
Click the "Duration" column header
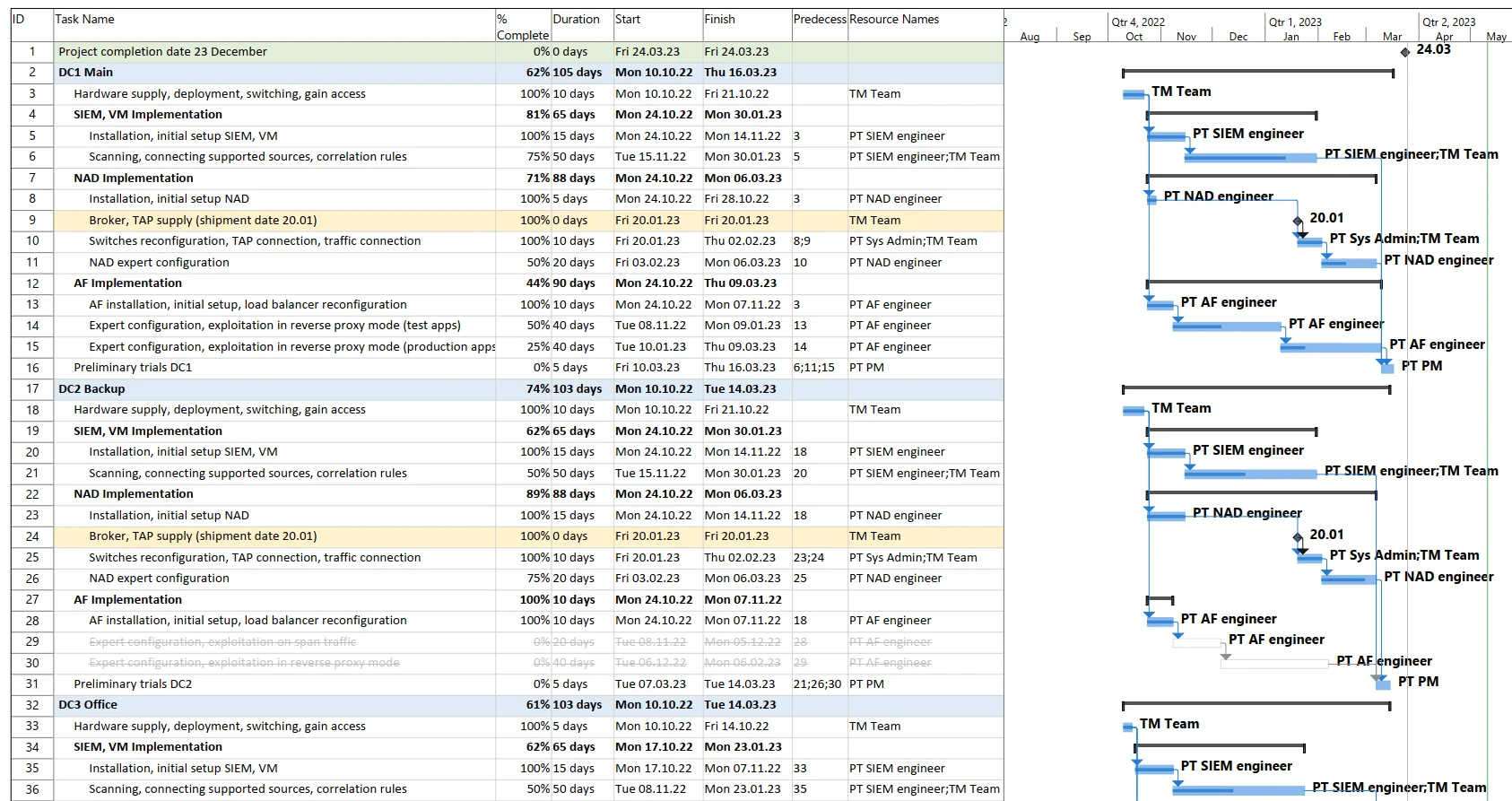pyautogui.click(x=576, y=20)
